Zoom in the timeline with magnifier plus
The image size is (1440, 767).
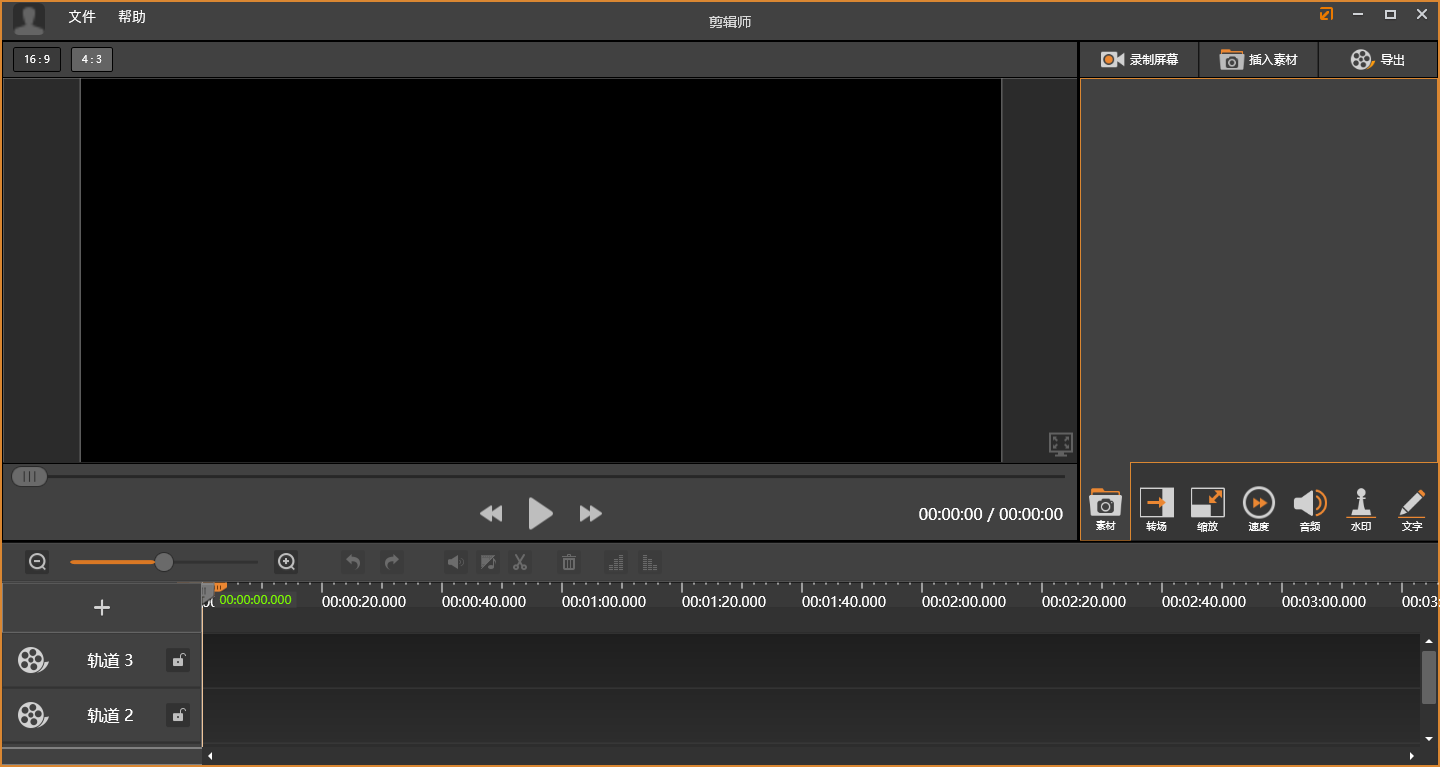286,562
